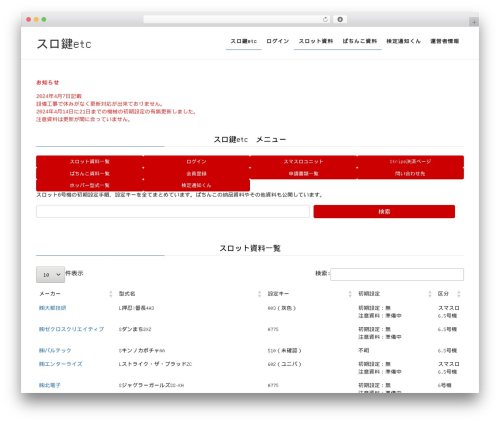Click the Sキンノカボチャ model cell
The height and width of the screenshot is (423, 500).
click(142, 351)
